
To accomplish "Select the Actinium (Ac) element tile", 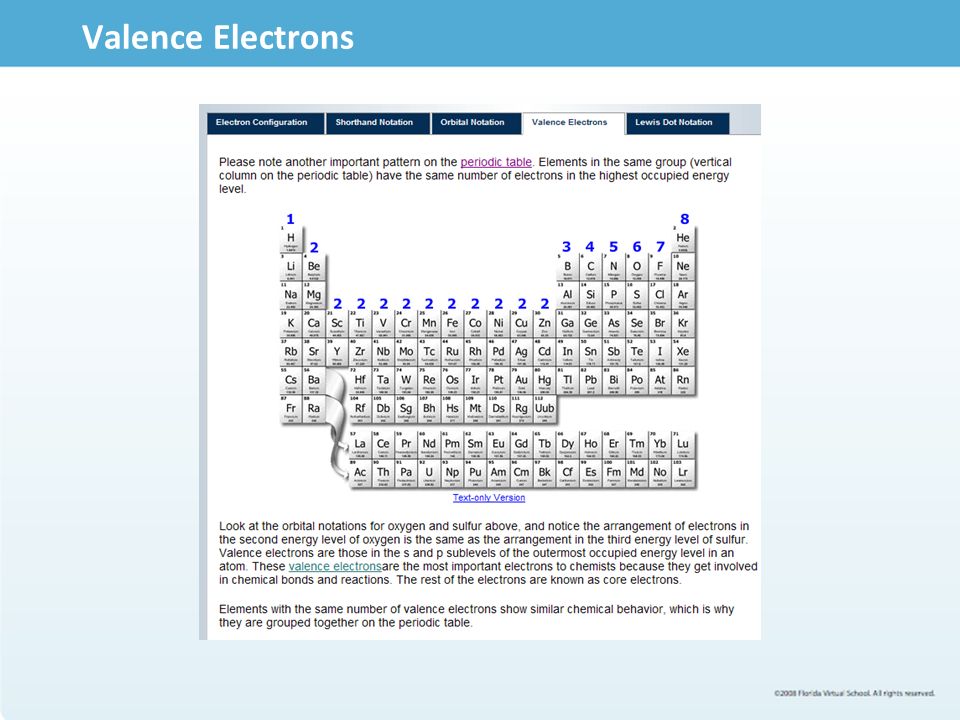I will [x=360, y=473].
